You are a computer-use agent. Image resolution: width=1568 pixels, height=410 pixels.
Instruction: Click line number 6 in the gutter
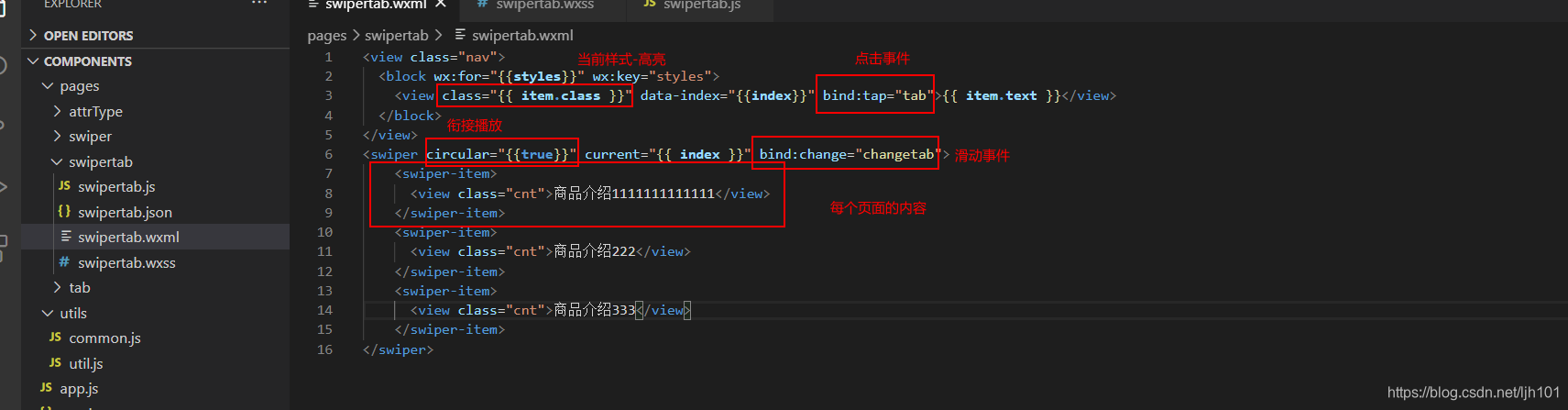coord(328,154)
